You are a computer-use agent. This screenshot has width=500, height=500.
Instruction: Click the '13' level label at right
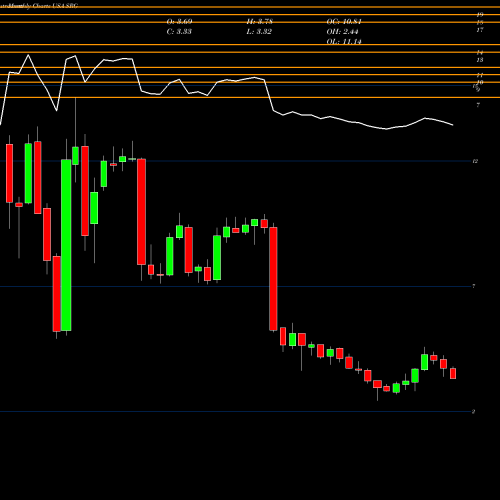pos(480,60)
